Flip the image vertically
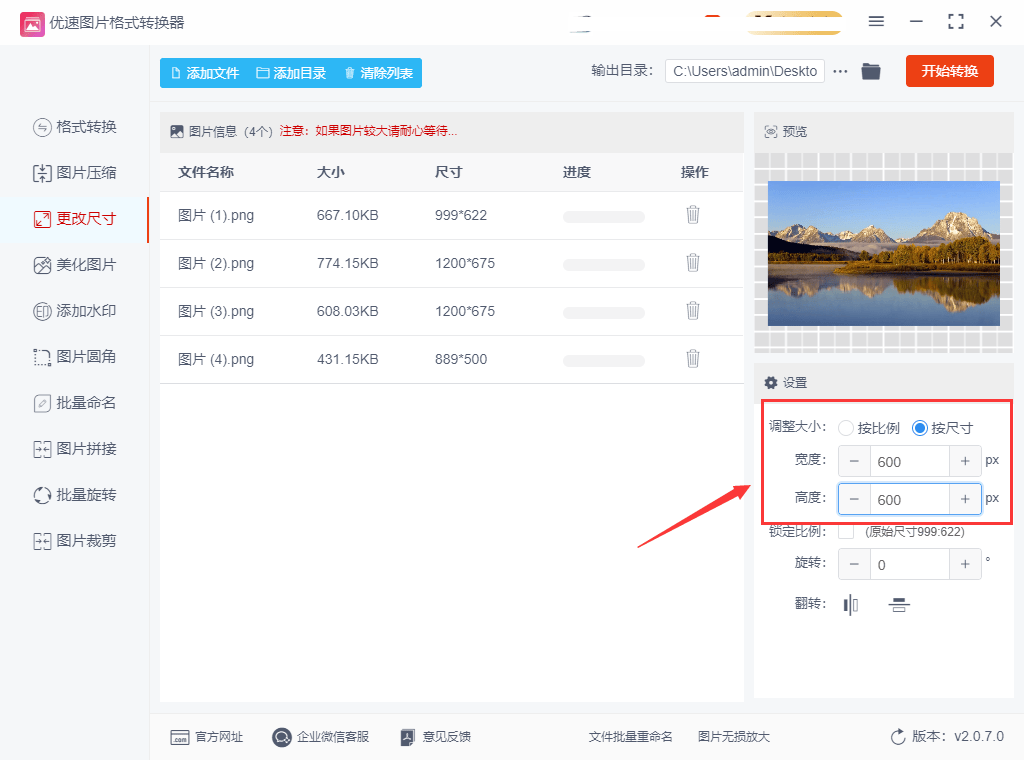1024x760 pixels. tap(898, 604)
